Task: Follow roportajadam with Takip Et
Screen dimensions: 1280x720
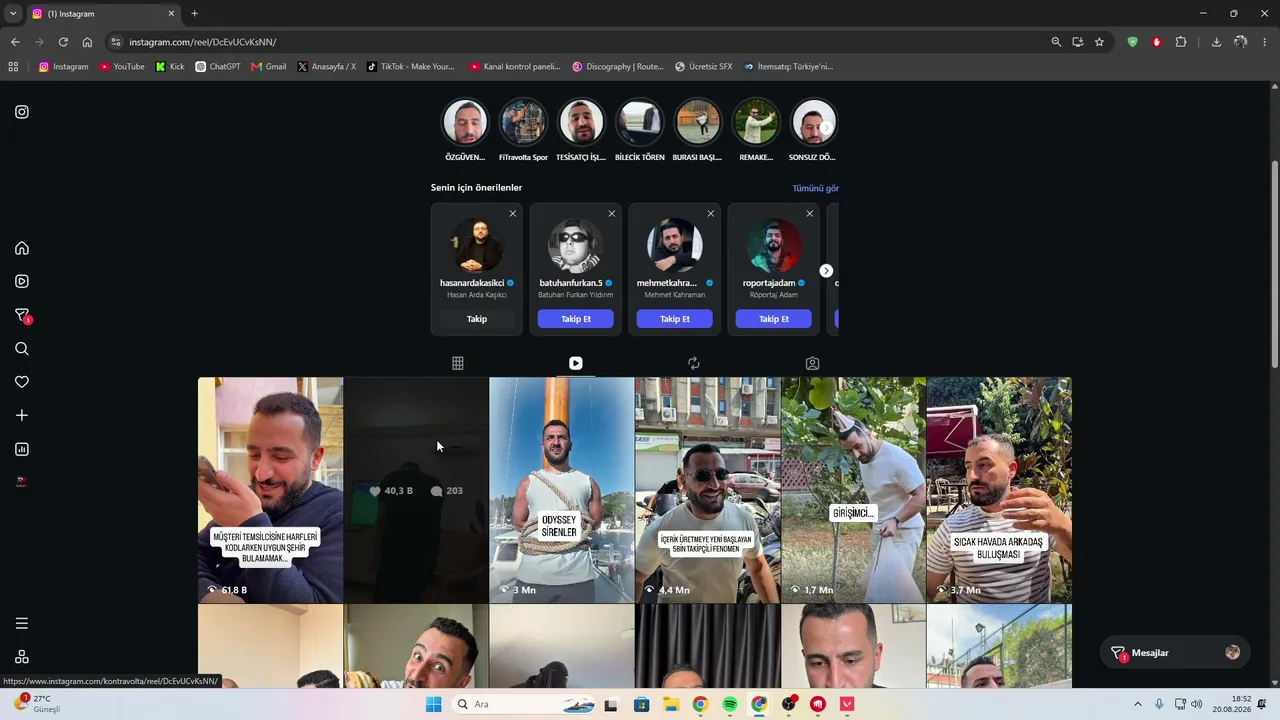Action: point(774,319)
